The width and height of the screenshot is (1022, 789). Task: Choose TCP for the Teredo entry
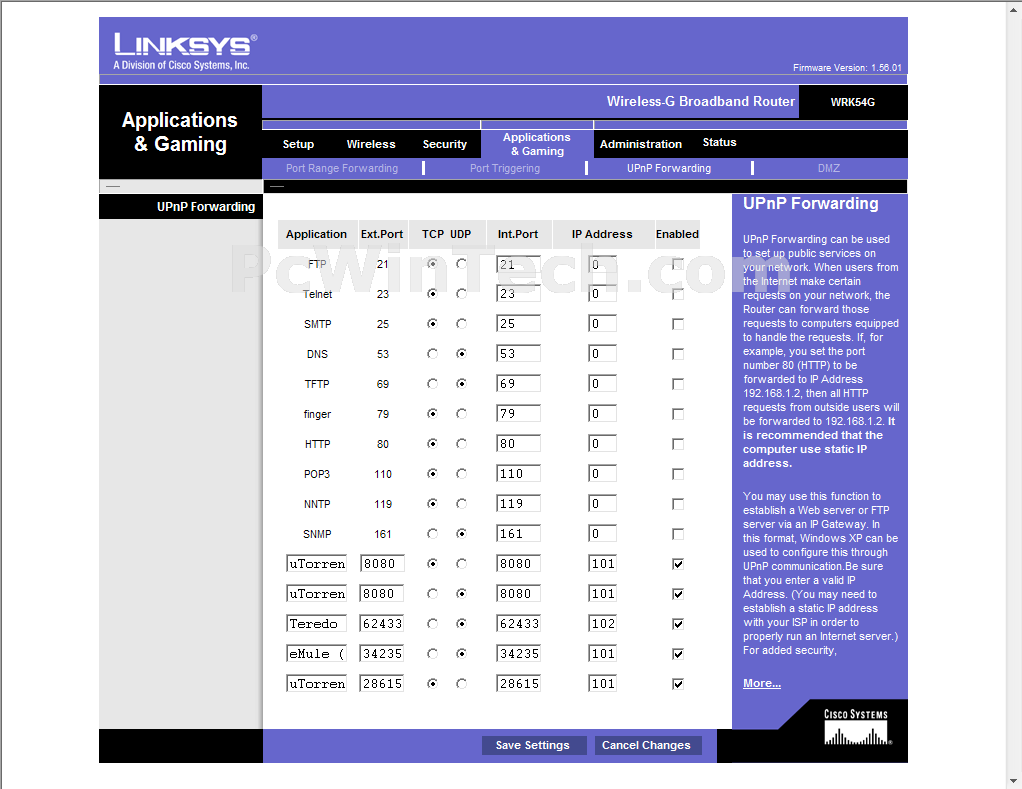coord(432,624)
